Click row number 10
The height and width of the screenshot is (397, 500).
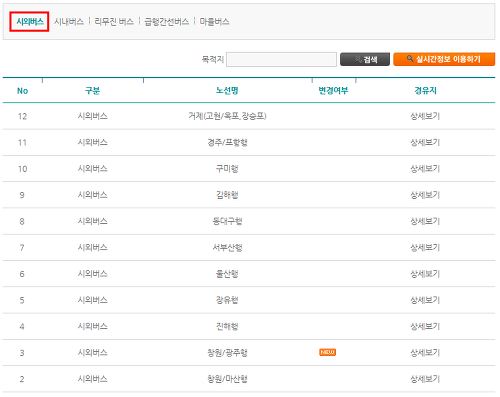[x=22, y=169]
